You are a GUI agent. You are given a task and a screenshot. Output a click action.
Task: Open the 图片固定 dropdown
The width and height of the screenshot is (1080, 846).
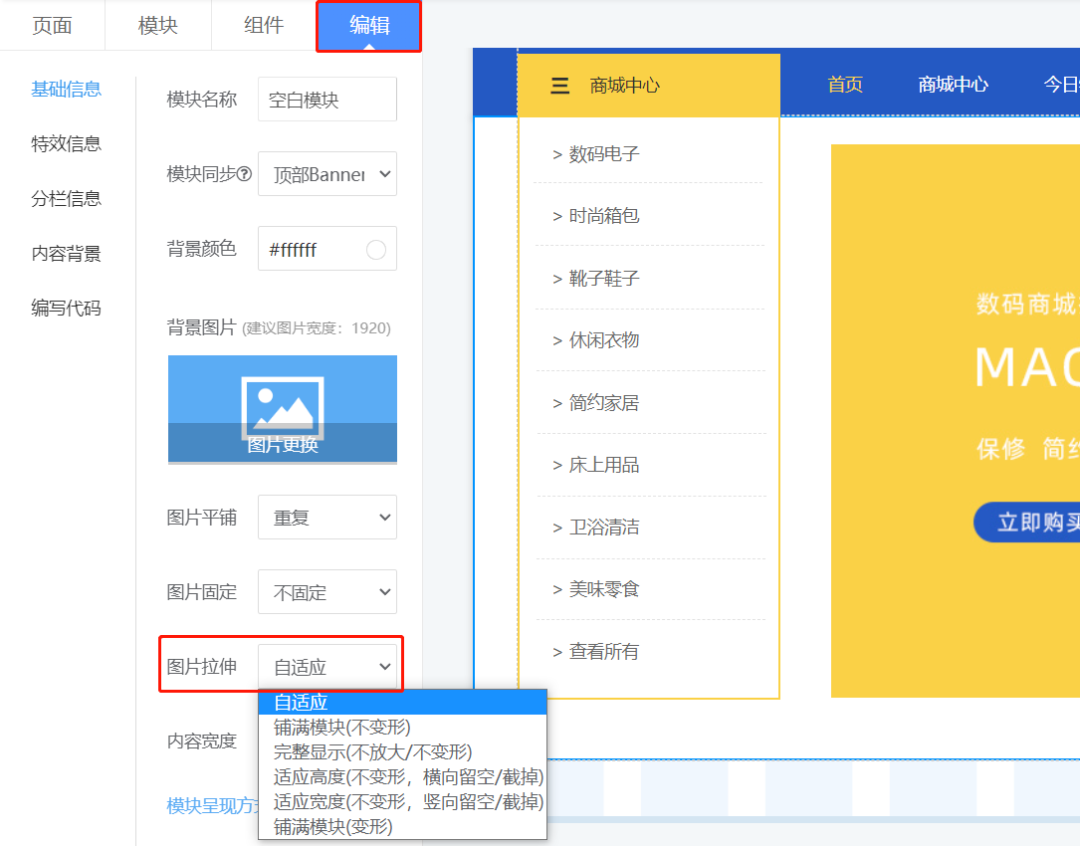point(327,592)
